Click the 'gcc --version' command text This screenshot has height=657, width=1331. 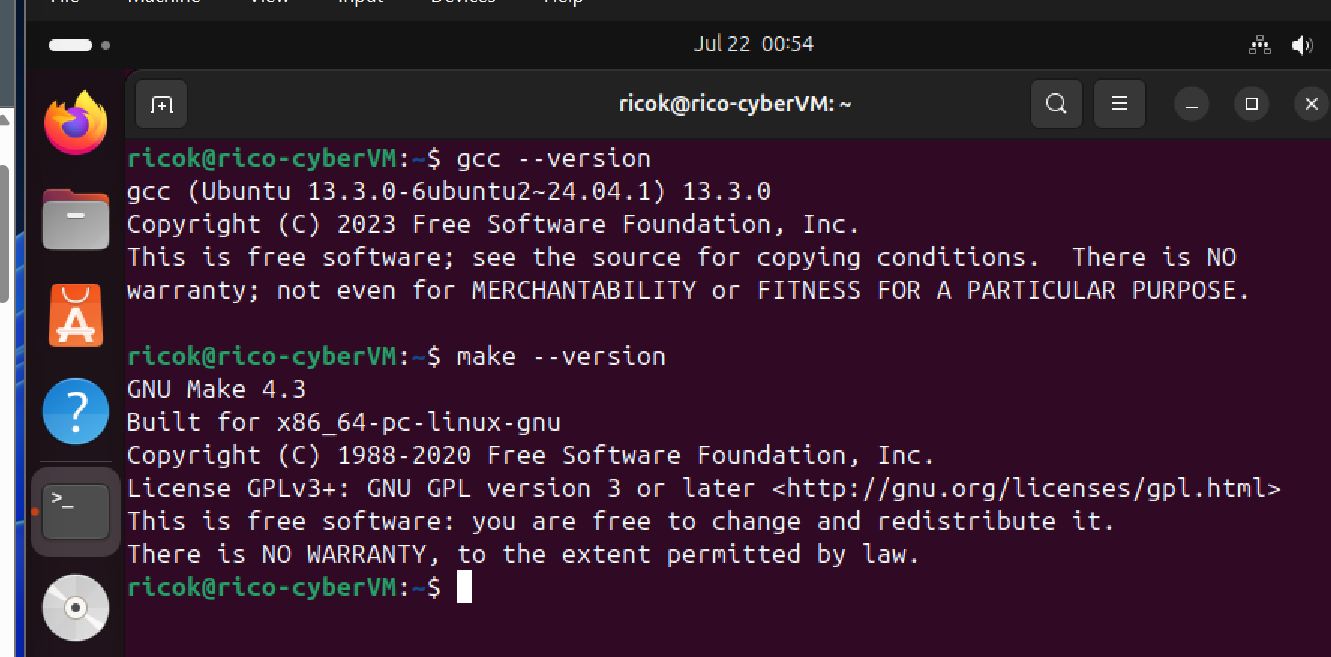(554, 159)
